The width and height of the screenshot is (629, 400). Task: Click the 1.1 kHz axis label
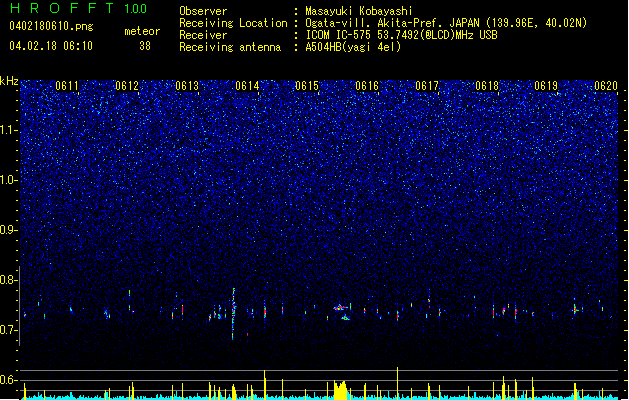9,130
